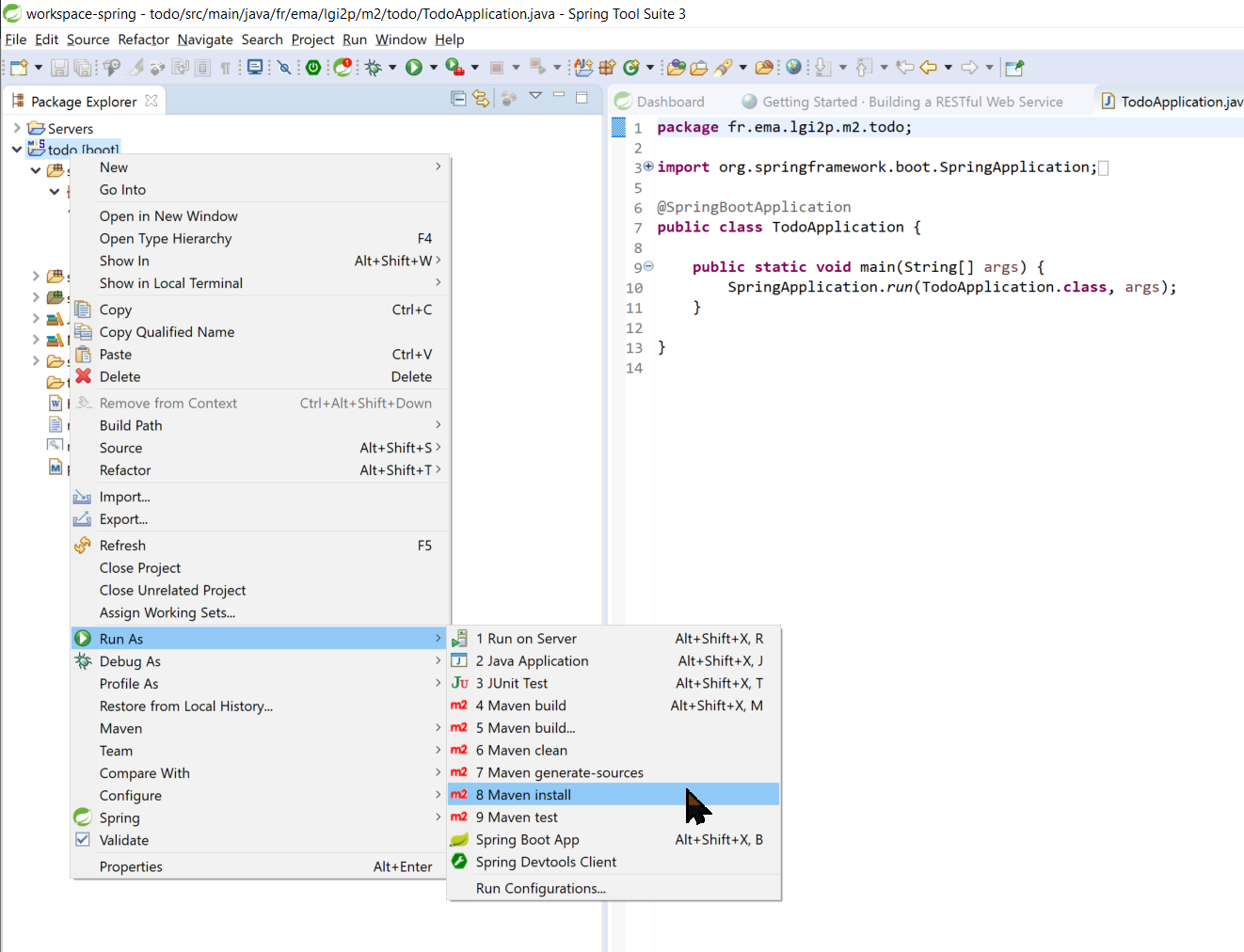Click the Open Web Browser globe icon
The width and height of the screenshot is (1244, 952).
794,67
